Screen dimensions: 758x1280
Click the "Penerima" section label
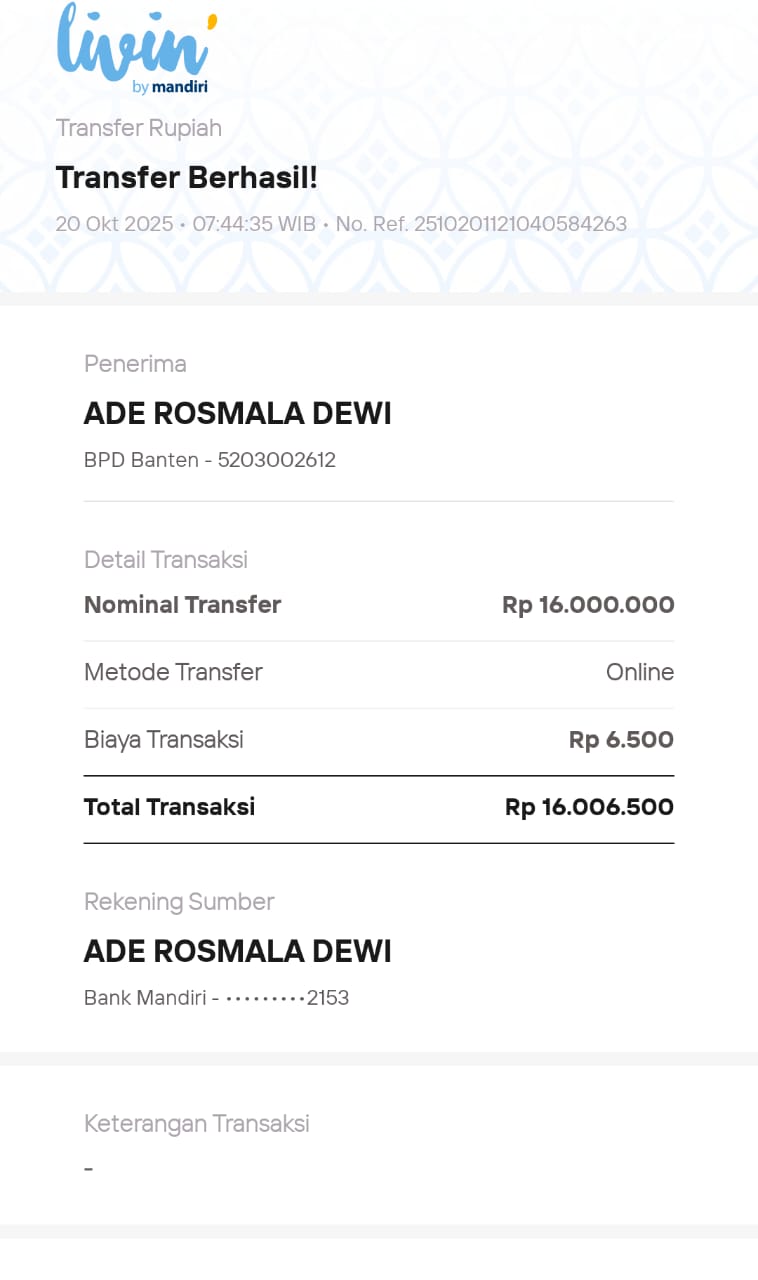(x=135, y=364)
